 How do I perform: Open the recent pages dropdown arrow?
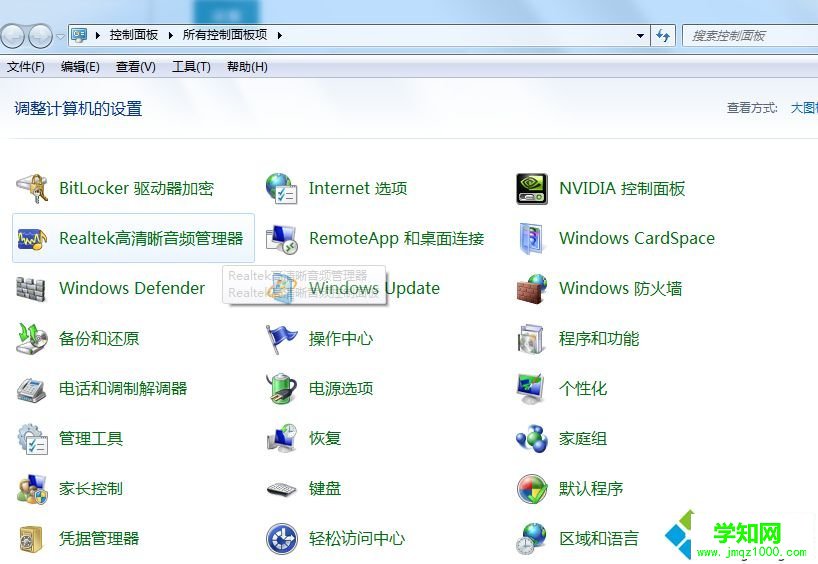[60, 36]
